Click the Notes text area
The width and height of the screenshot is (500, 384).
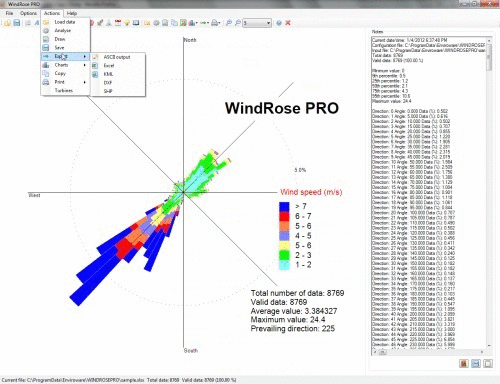coord(429,193)
